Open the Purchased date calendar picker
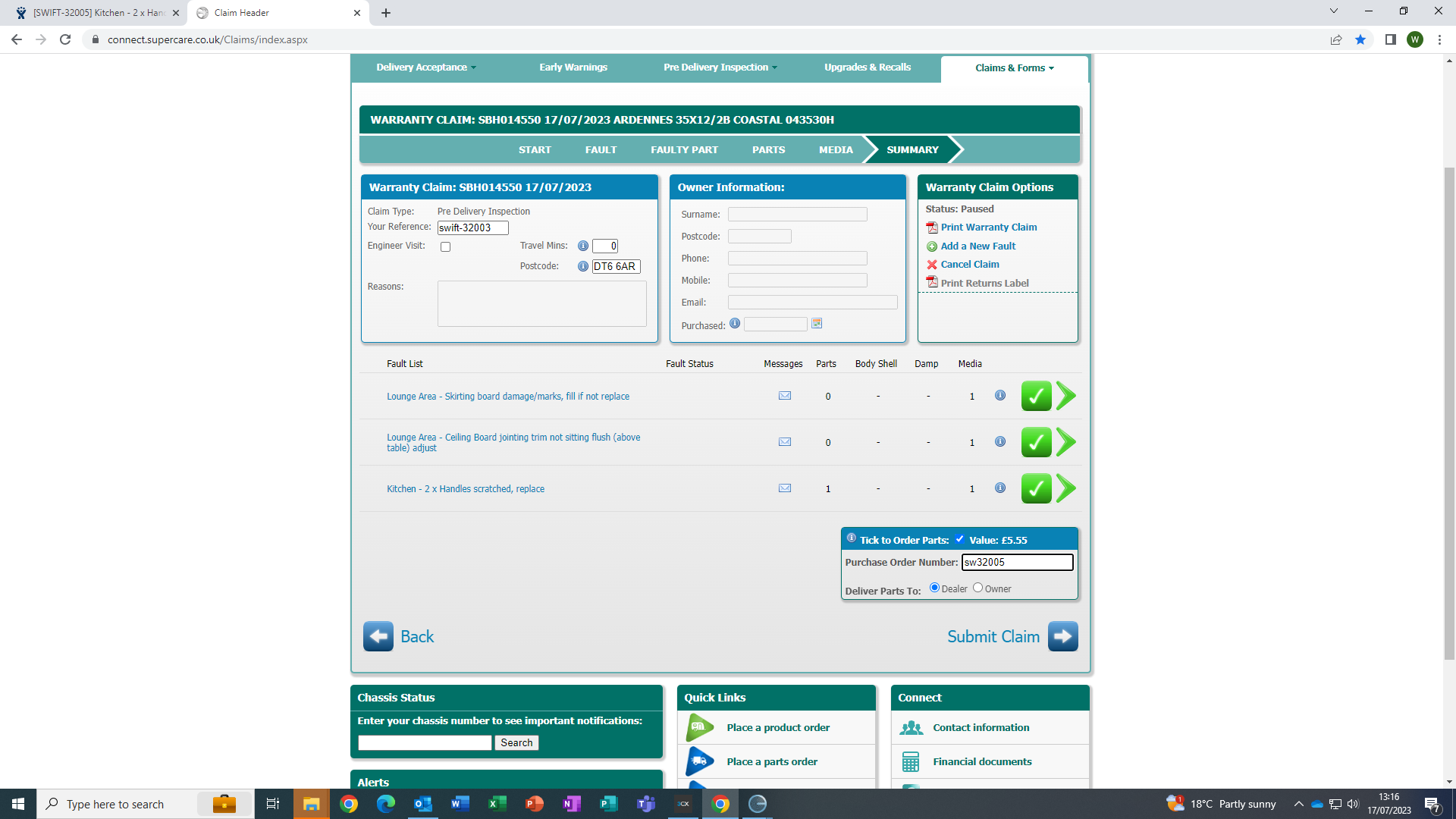The image size is (1456, 819). tap(817, 324)
